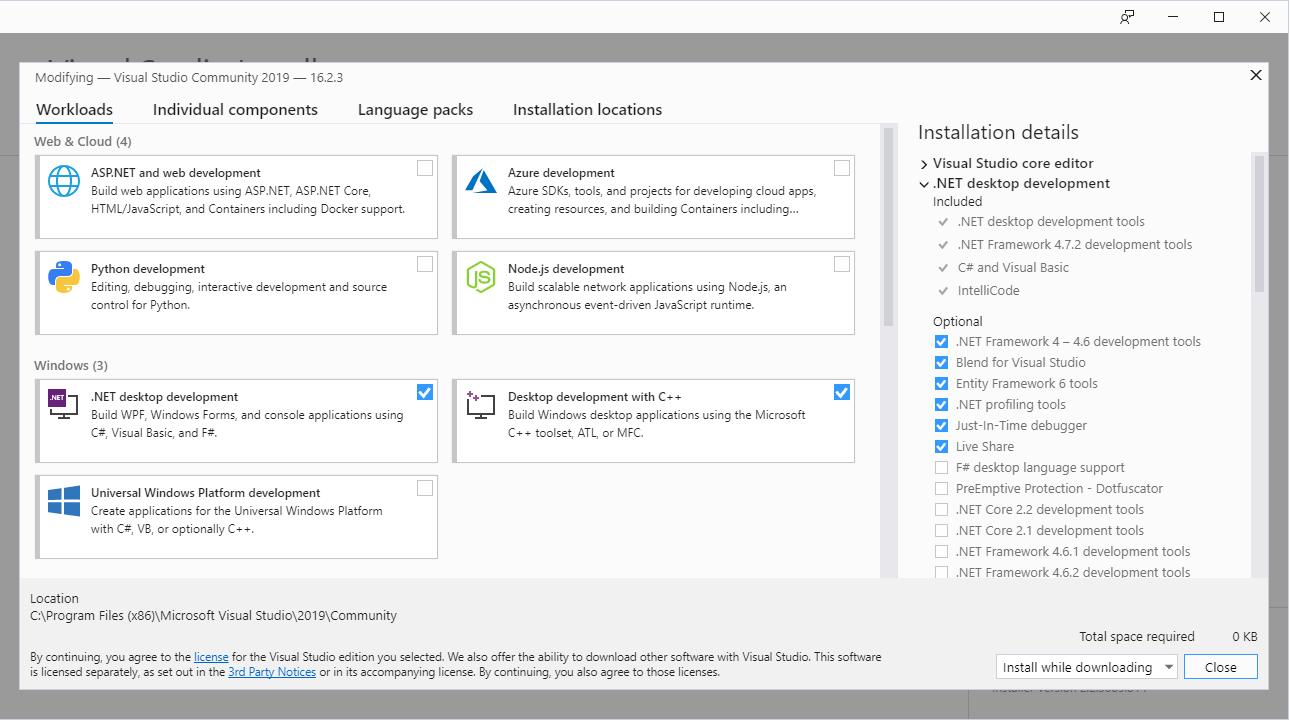Open the 3rd Party Notices link

272,672
